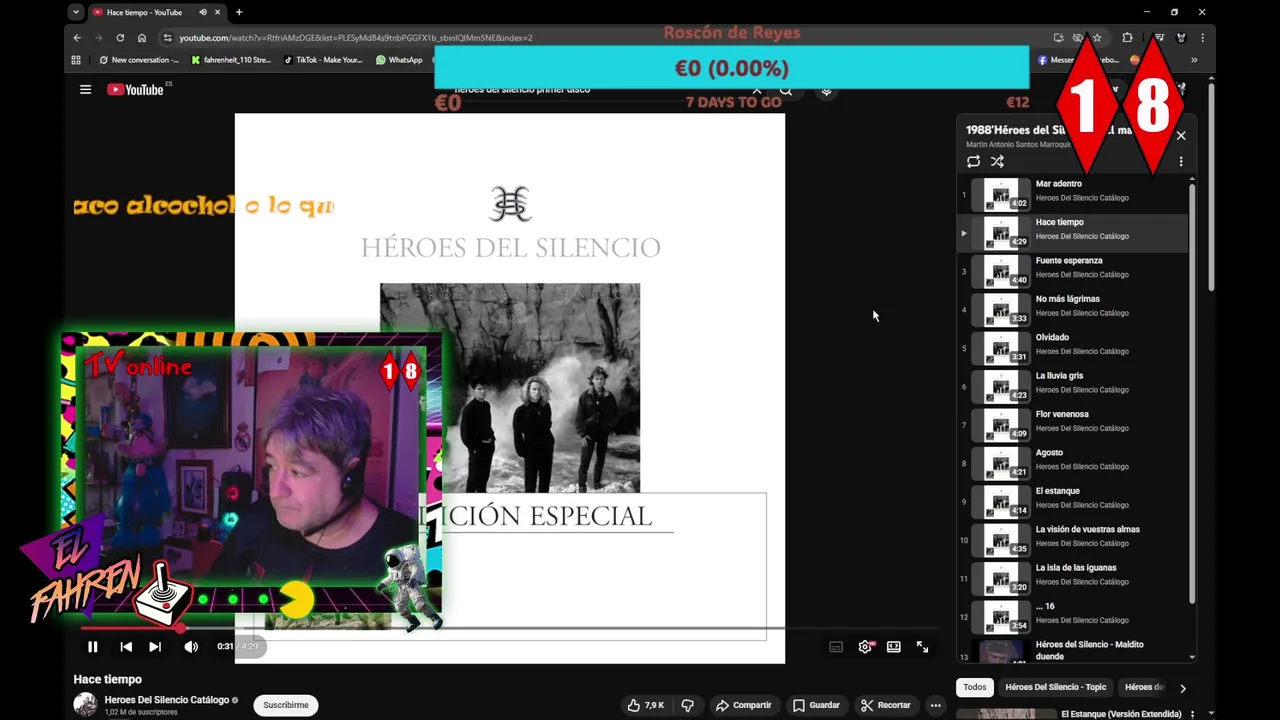Close the playlist panel
Image resolution: width=1280 pixels, height=720 pixels.
coord(1181,135)
